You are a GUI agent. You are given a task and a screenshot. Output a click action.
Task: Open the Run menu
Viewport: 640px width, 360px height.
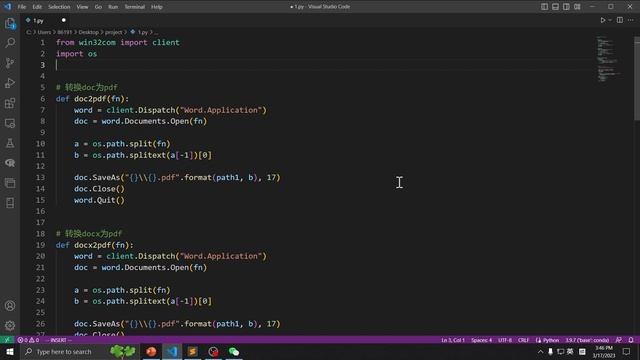point(113,7)
